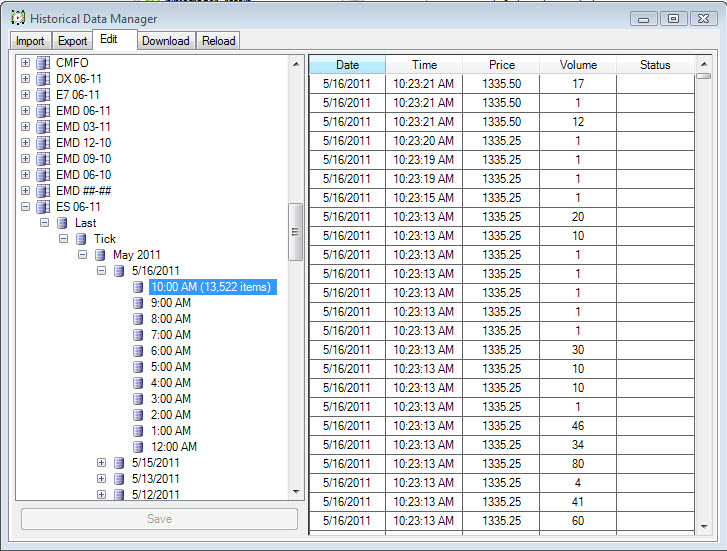This screenshot has height=551, width=727.
Task: Click data grid scroll up arrow
Action: click(x=704, y=64)
